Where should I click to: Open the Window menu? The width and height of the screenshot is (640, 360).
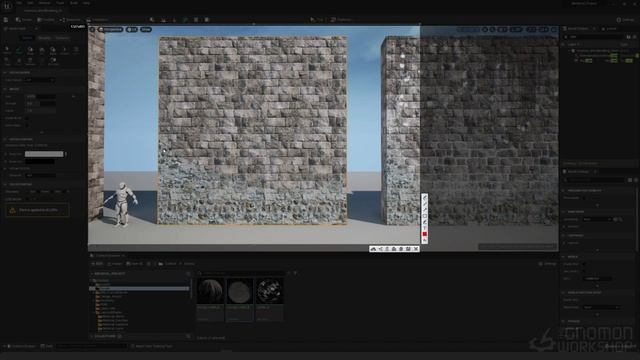point(44,3)
